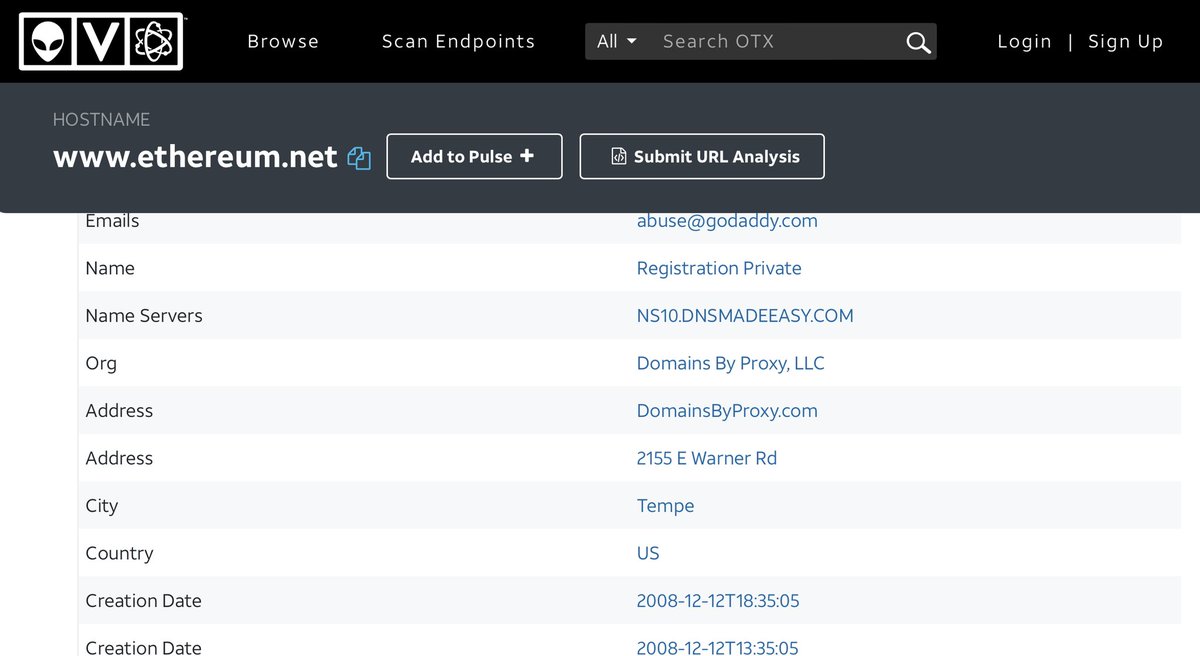Select the Tempe city link

(665, 506)
